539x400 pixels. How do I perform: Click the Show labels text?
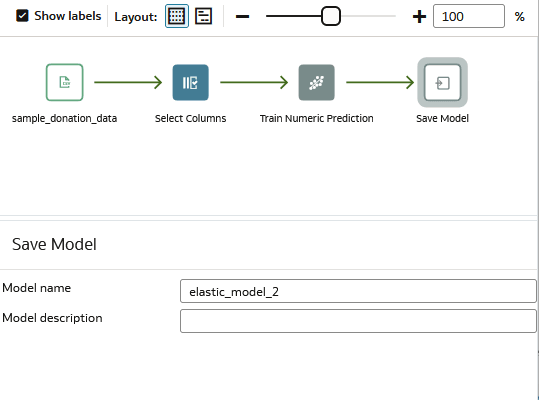pos(68,16)
